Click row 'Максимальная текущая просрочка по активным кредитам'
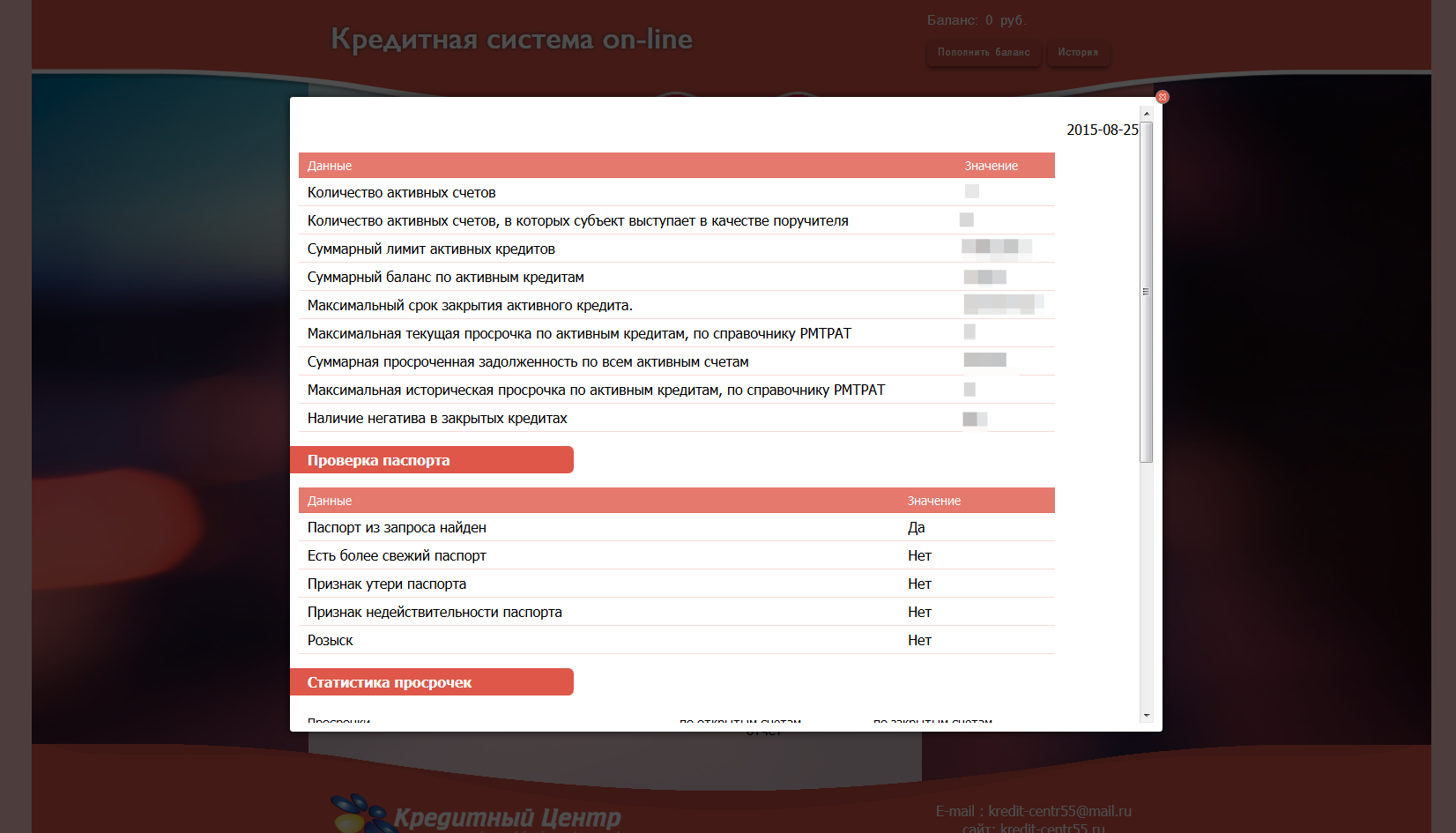Viewport: 1456px width, 833px height. coord(677,333)
